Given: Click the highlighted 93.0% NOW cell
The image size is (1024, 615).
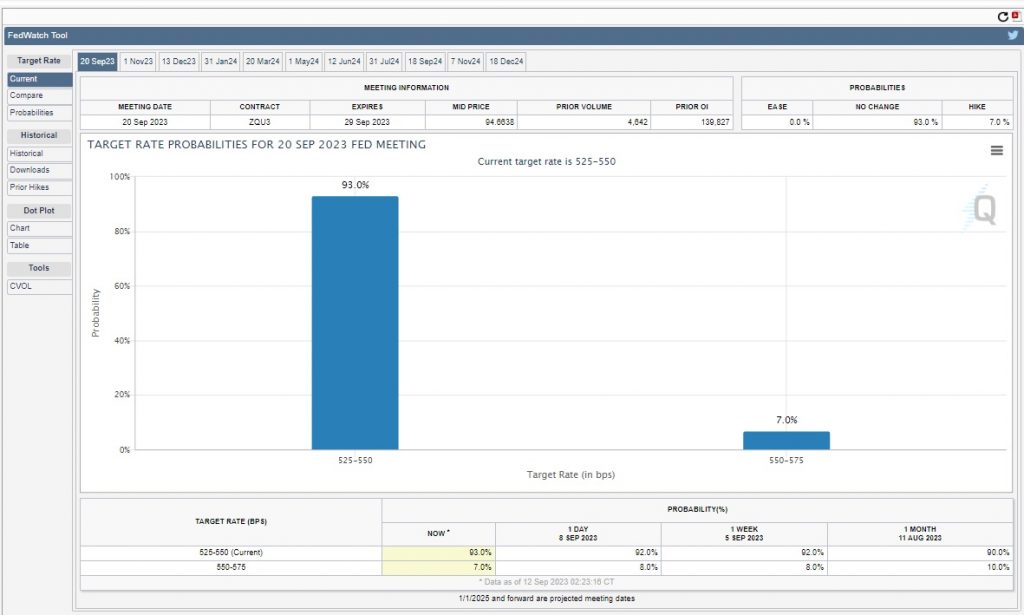Looking at the screenshot, I should coord(438,552).
